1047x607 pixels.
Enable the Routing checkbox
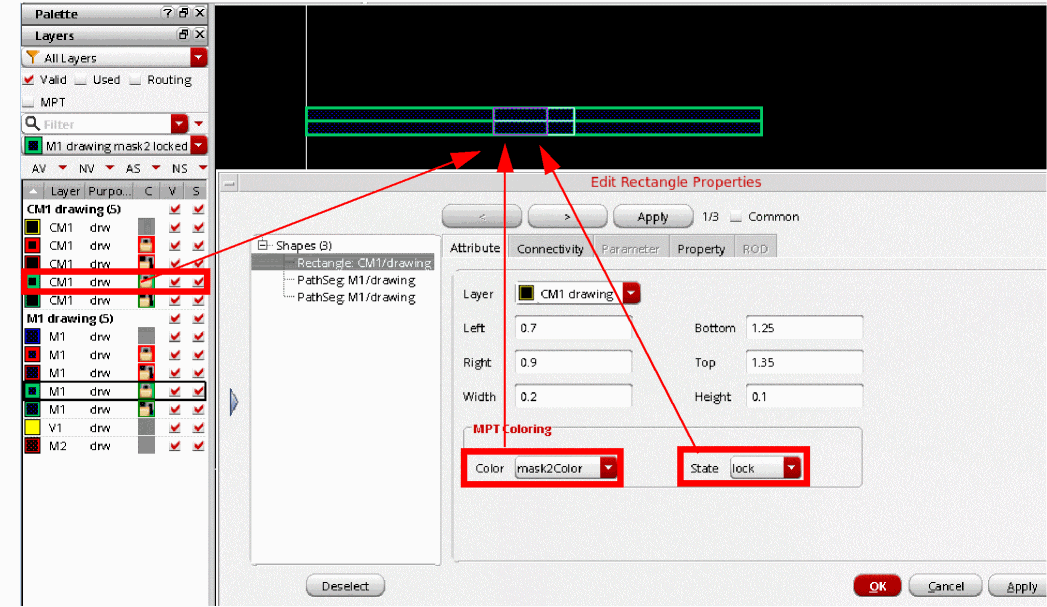pos(135,80)
